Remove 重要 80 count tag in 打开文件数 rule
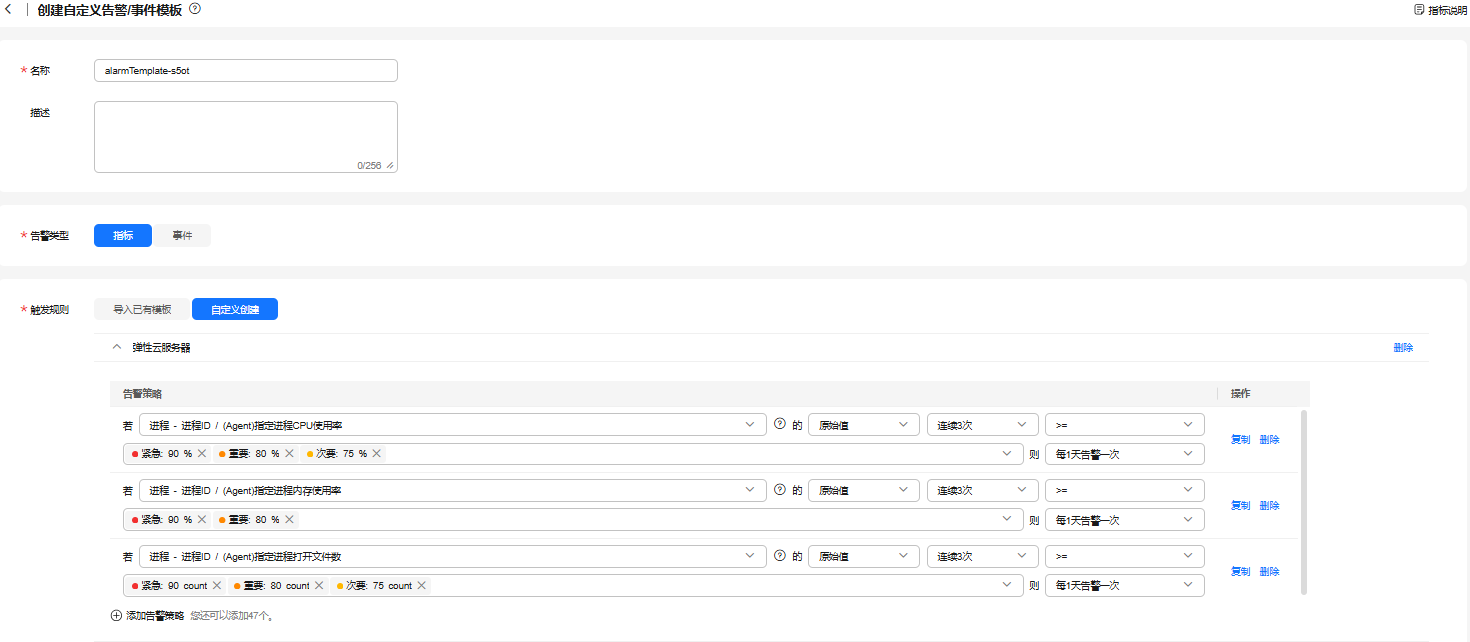Viewport: 1470px width, 642px height. point(320,586)
